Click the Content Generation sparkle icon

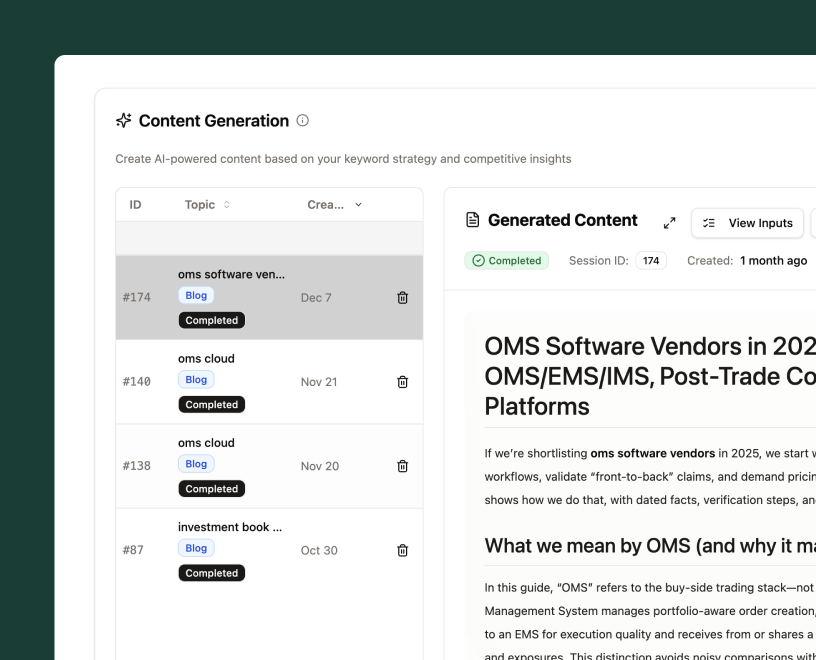123,120
